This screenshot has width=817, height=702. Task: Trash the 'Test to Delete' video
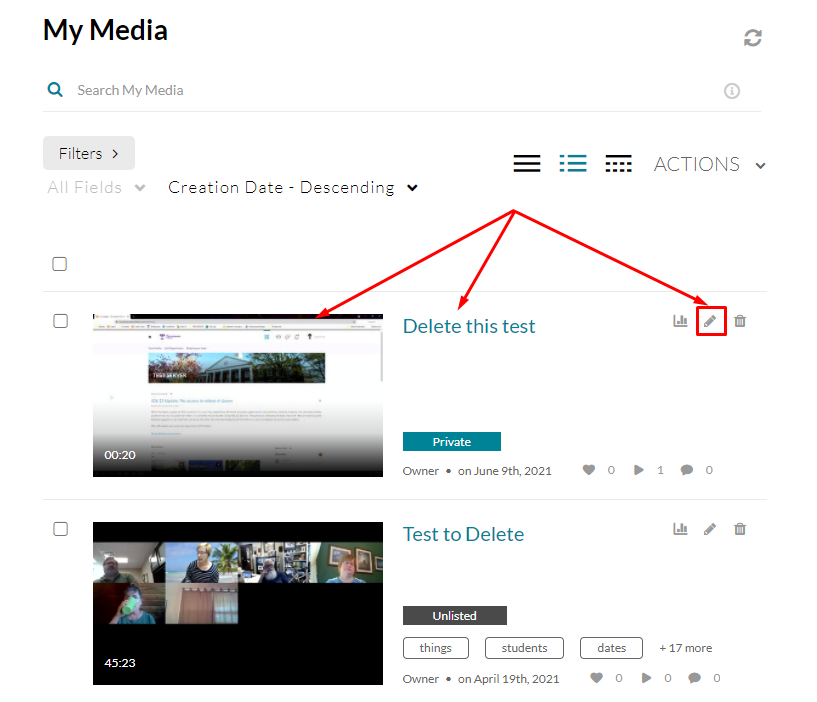click(x=740, y=529)
